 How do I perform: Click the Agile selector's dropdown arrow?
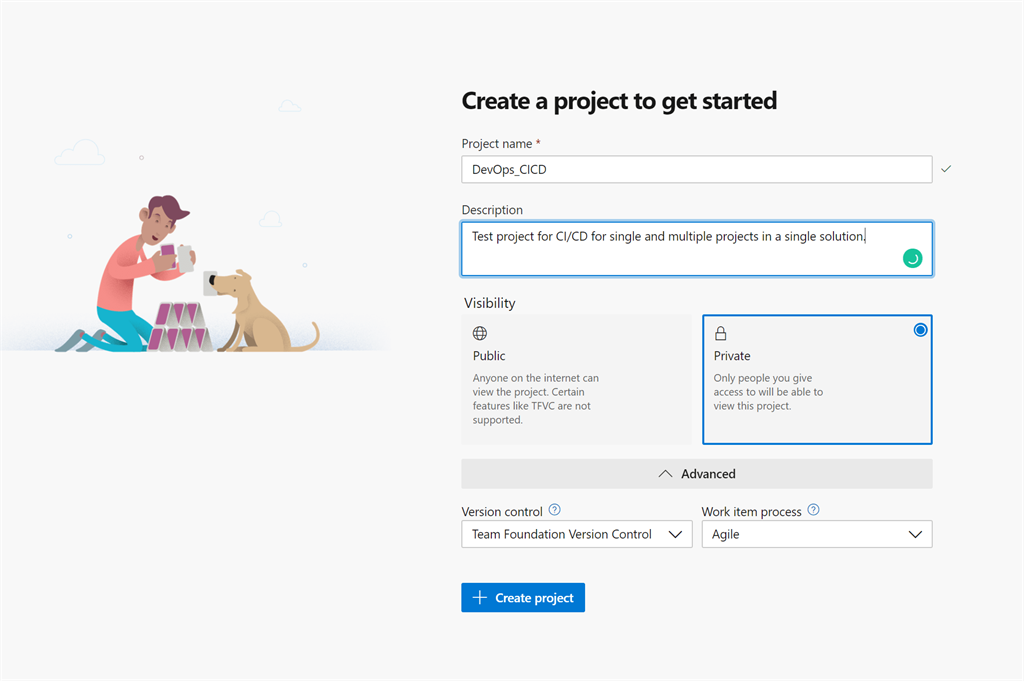(915, 534)
